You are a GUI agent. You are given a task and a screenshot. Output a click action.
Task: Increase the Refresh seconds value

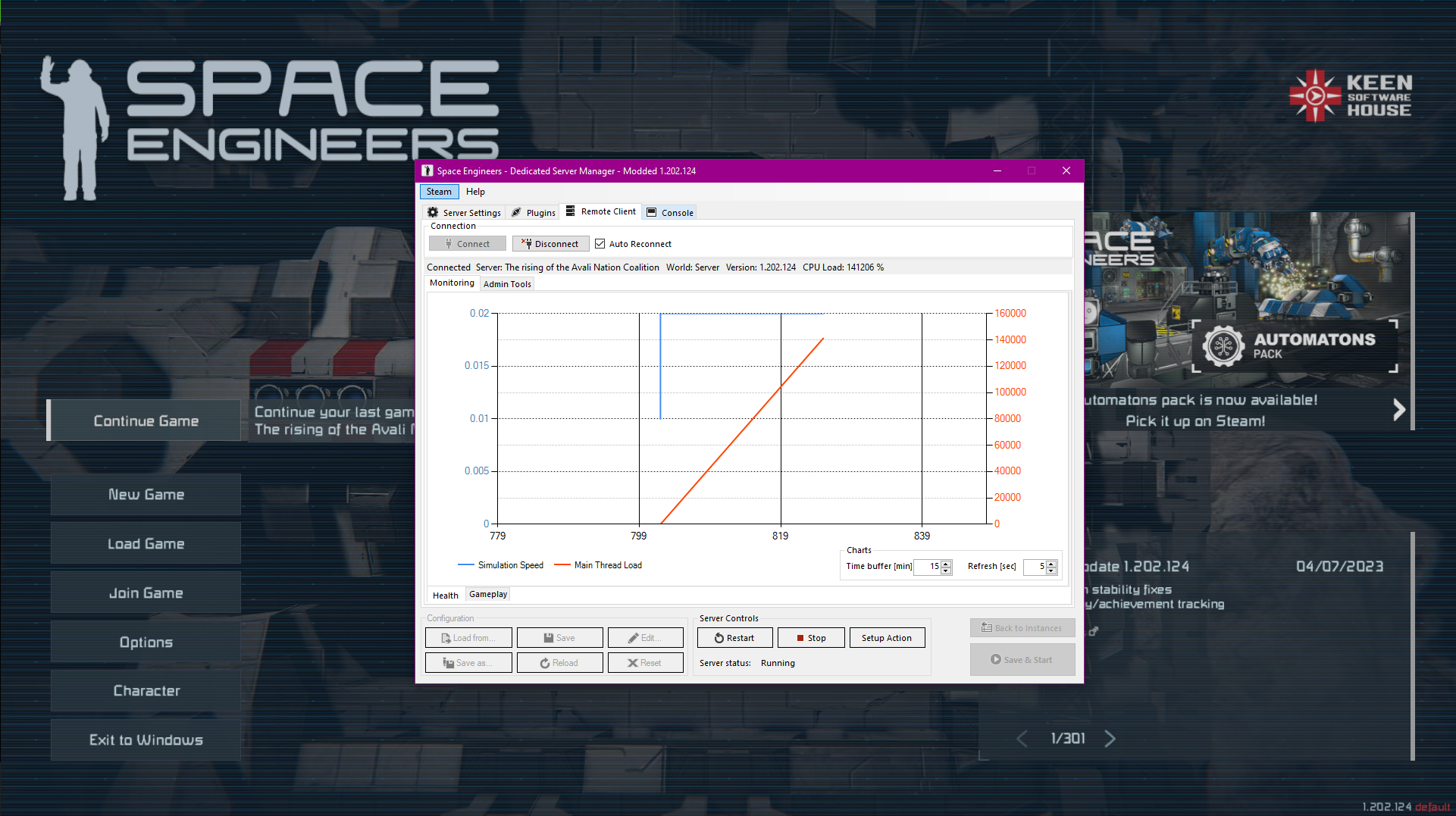tap(1051, 564)
